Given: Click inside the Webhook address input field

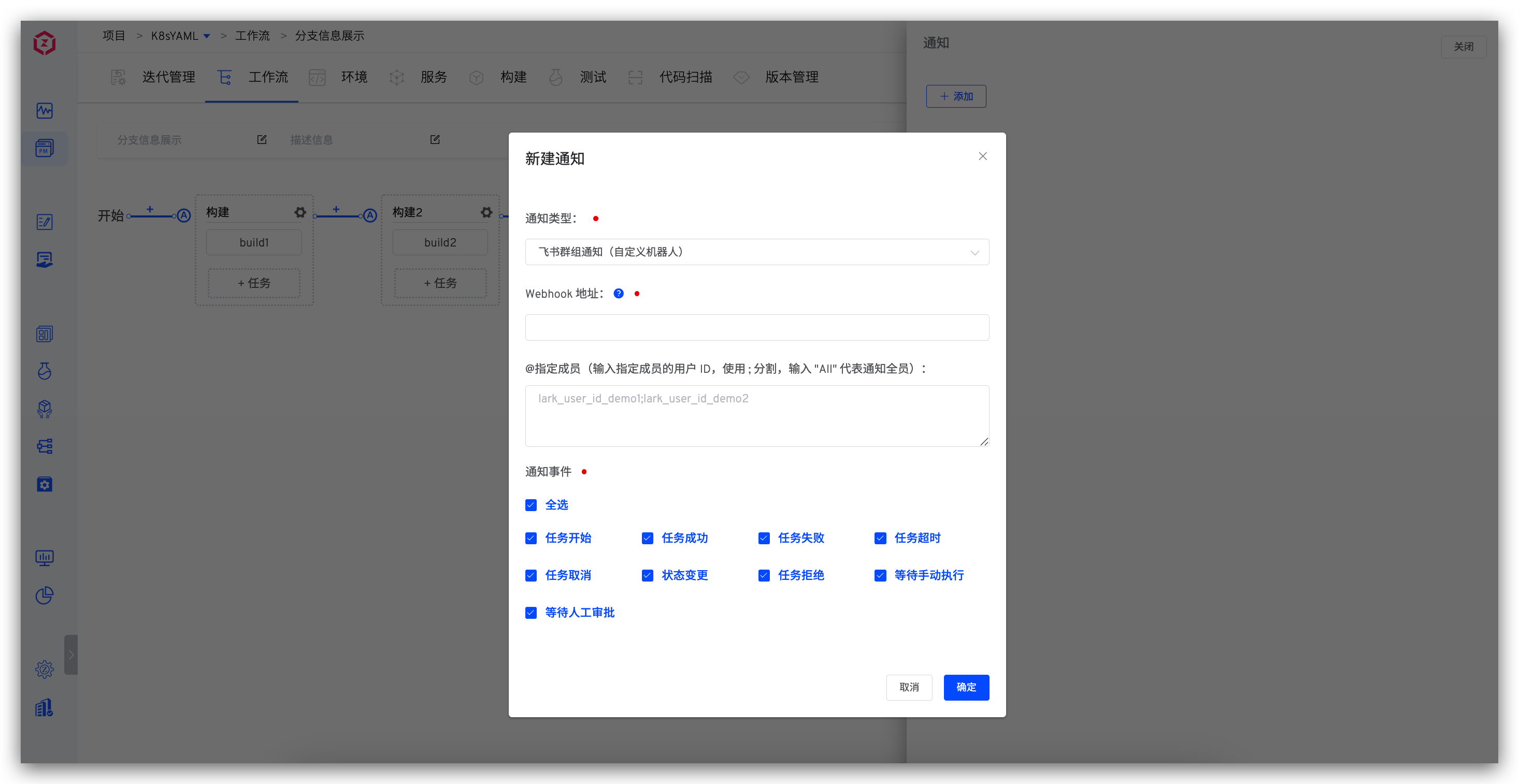Looking at the screenshot, I should pos(756,328).
